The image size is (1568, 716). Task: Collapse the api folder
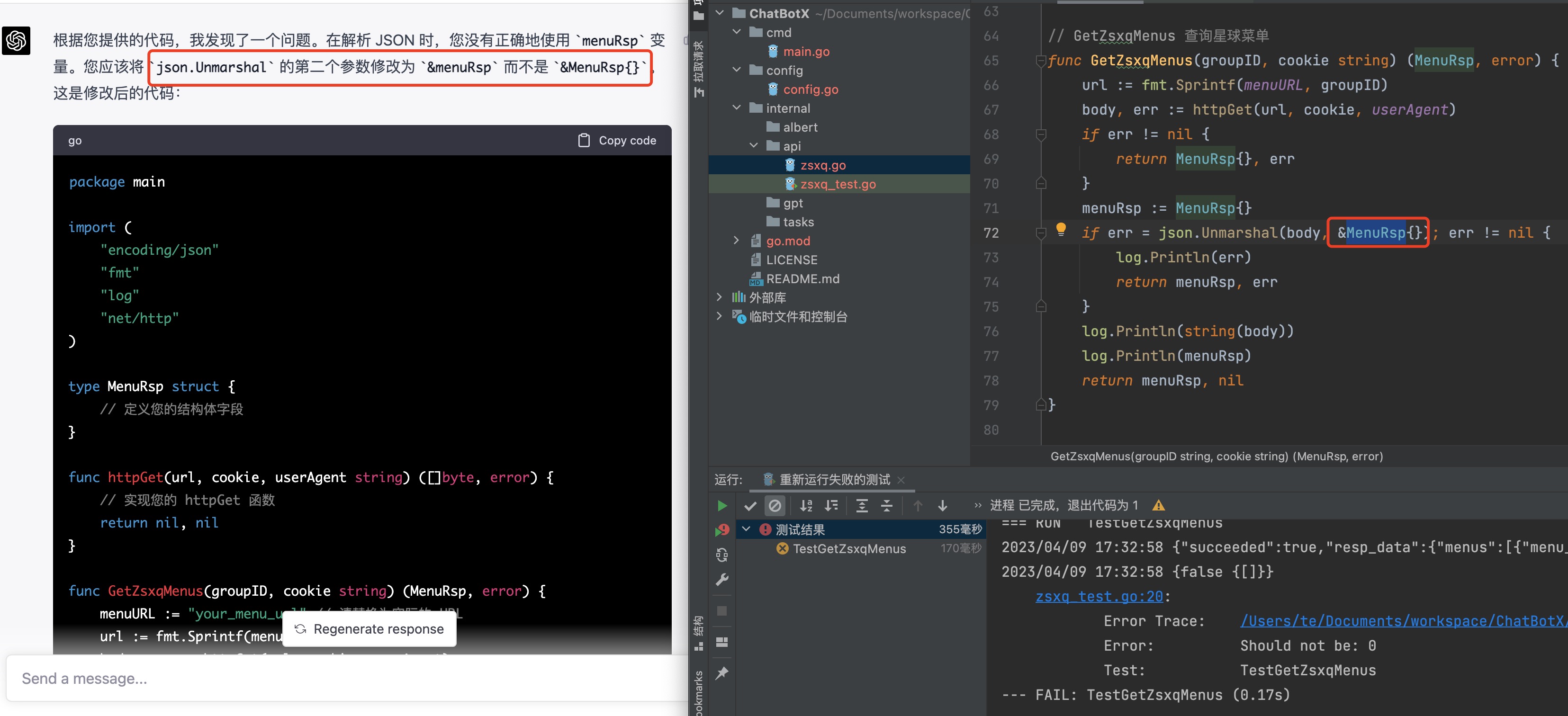pyautogui.click(x=754, y=145)
